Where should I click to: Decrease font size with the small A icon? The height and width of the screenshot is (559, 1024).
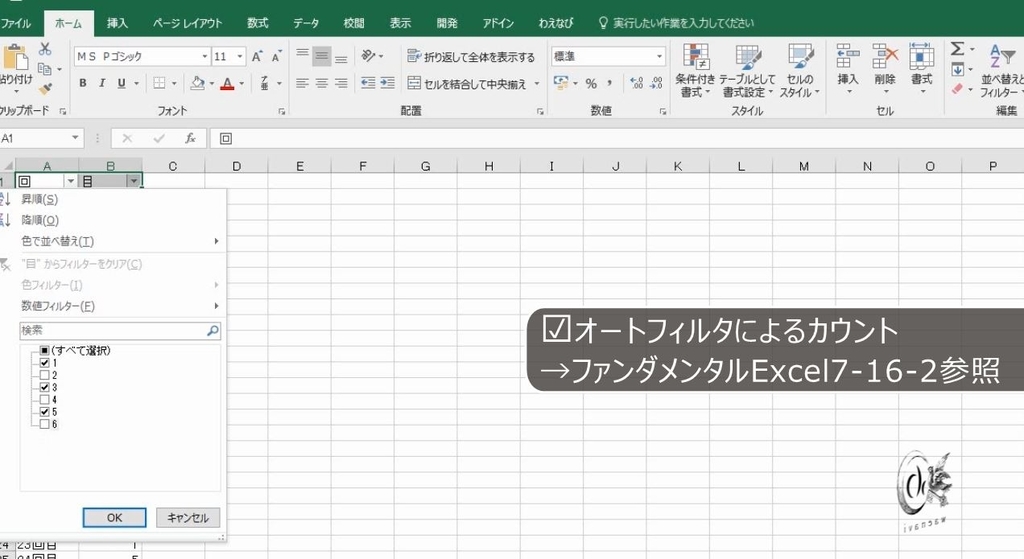click(x=277, y=57)
